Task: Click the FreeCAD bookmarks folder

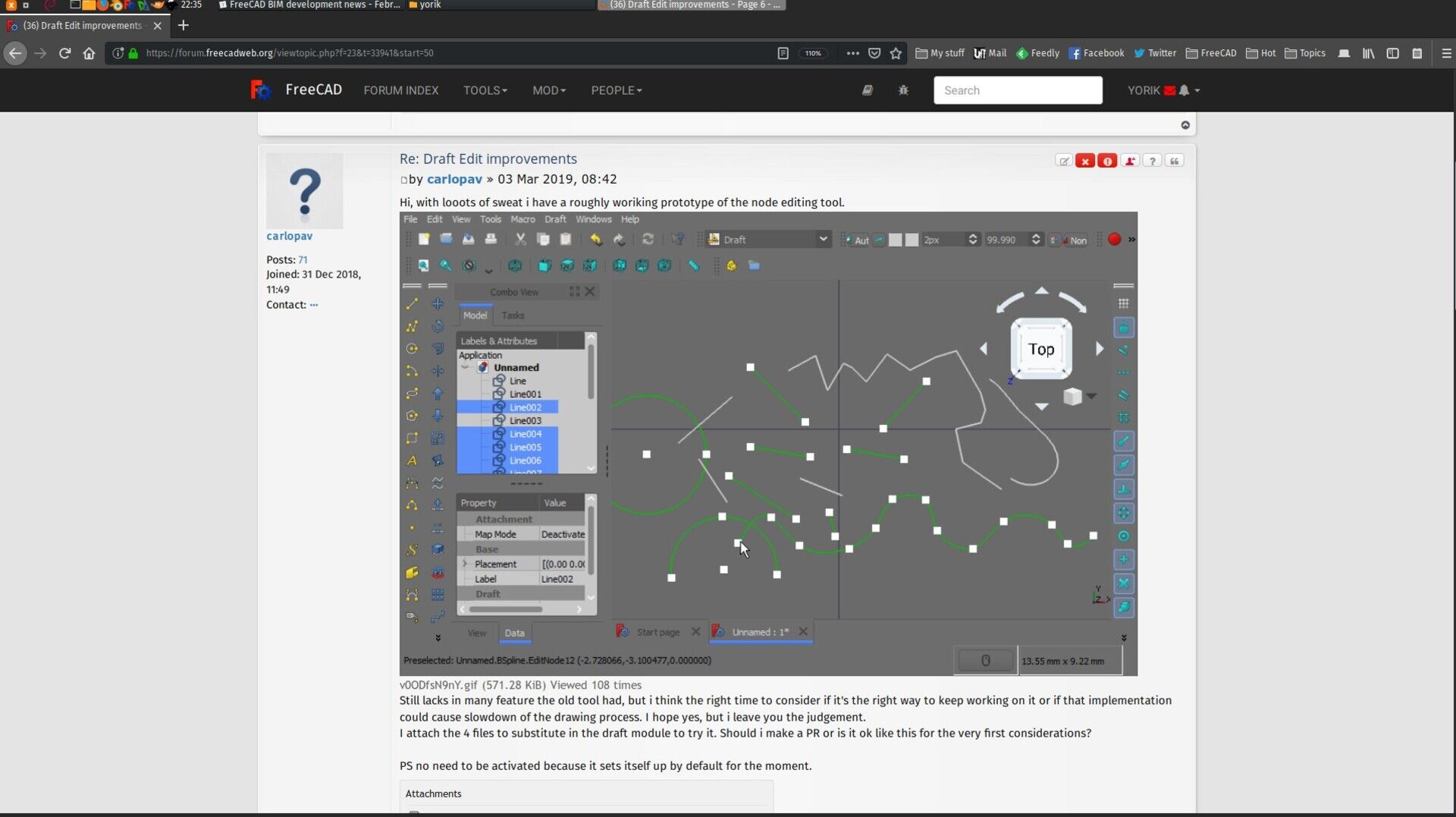Action: pos(1210,53)
